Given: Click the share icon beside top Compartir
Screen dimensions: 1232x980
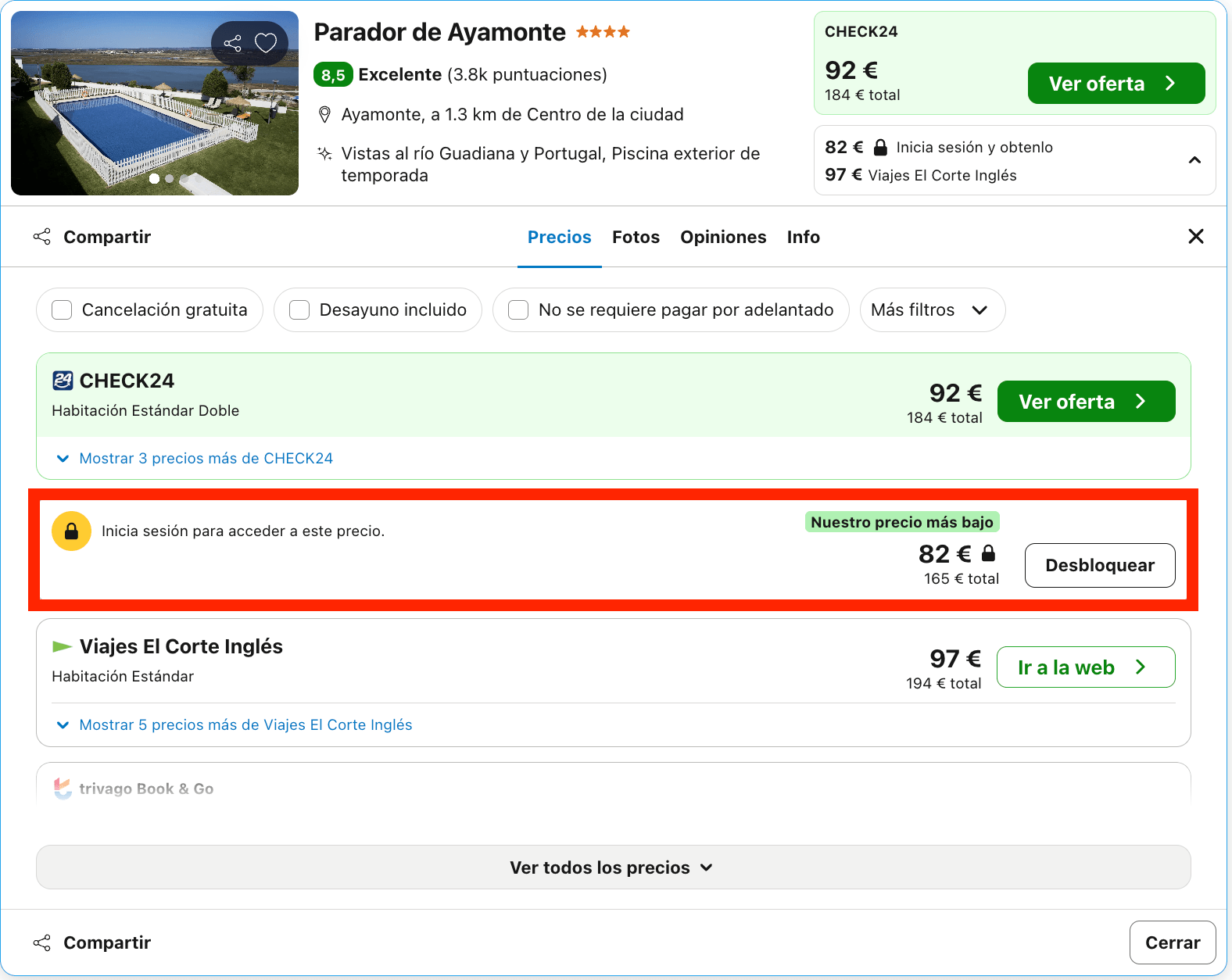Looking at the screenshot, I should tap(42, 236).
